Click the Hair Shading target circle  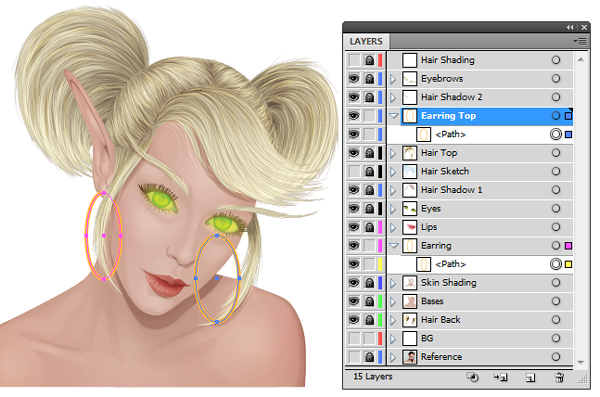click(556, 60)
